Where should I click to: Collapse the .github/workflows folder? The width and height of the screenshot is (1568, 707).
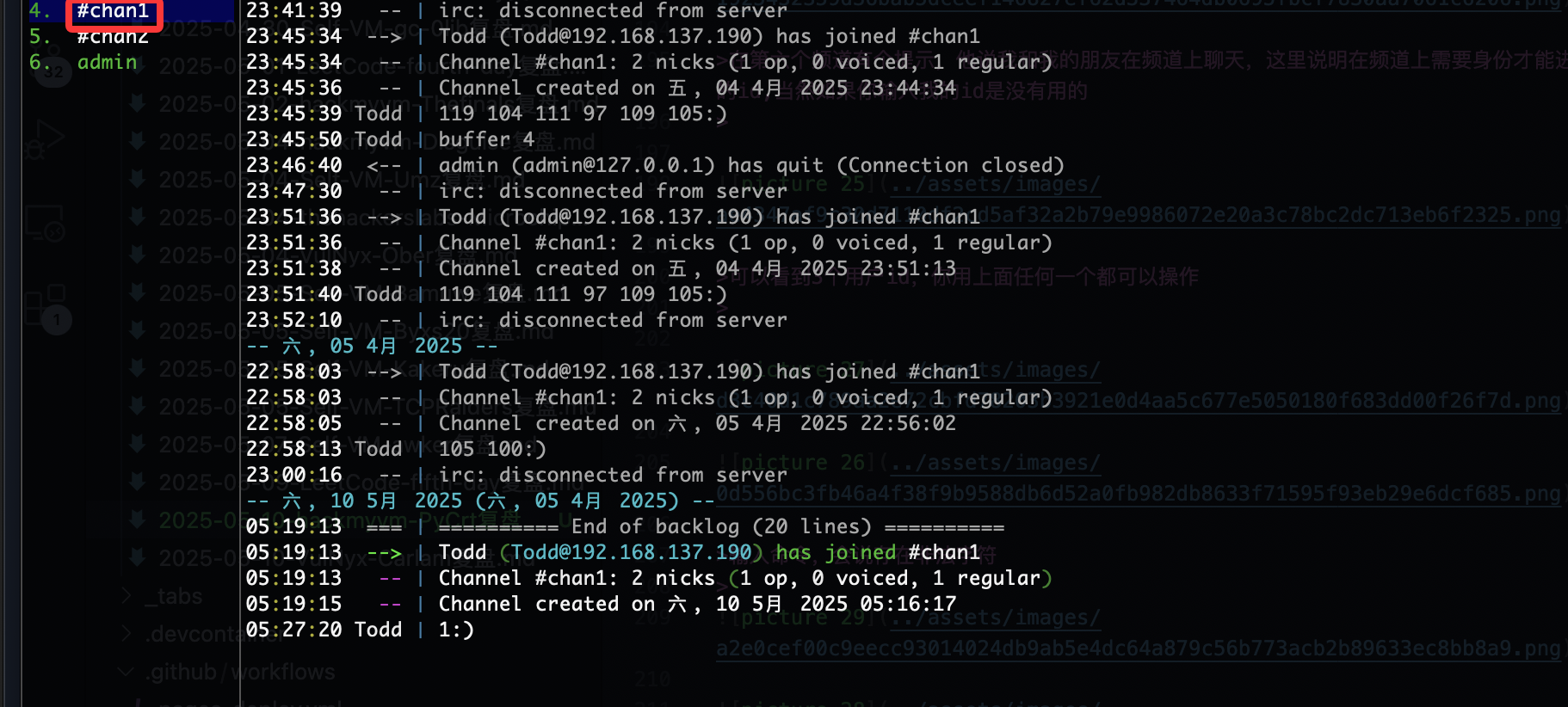tap(127, 672)
